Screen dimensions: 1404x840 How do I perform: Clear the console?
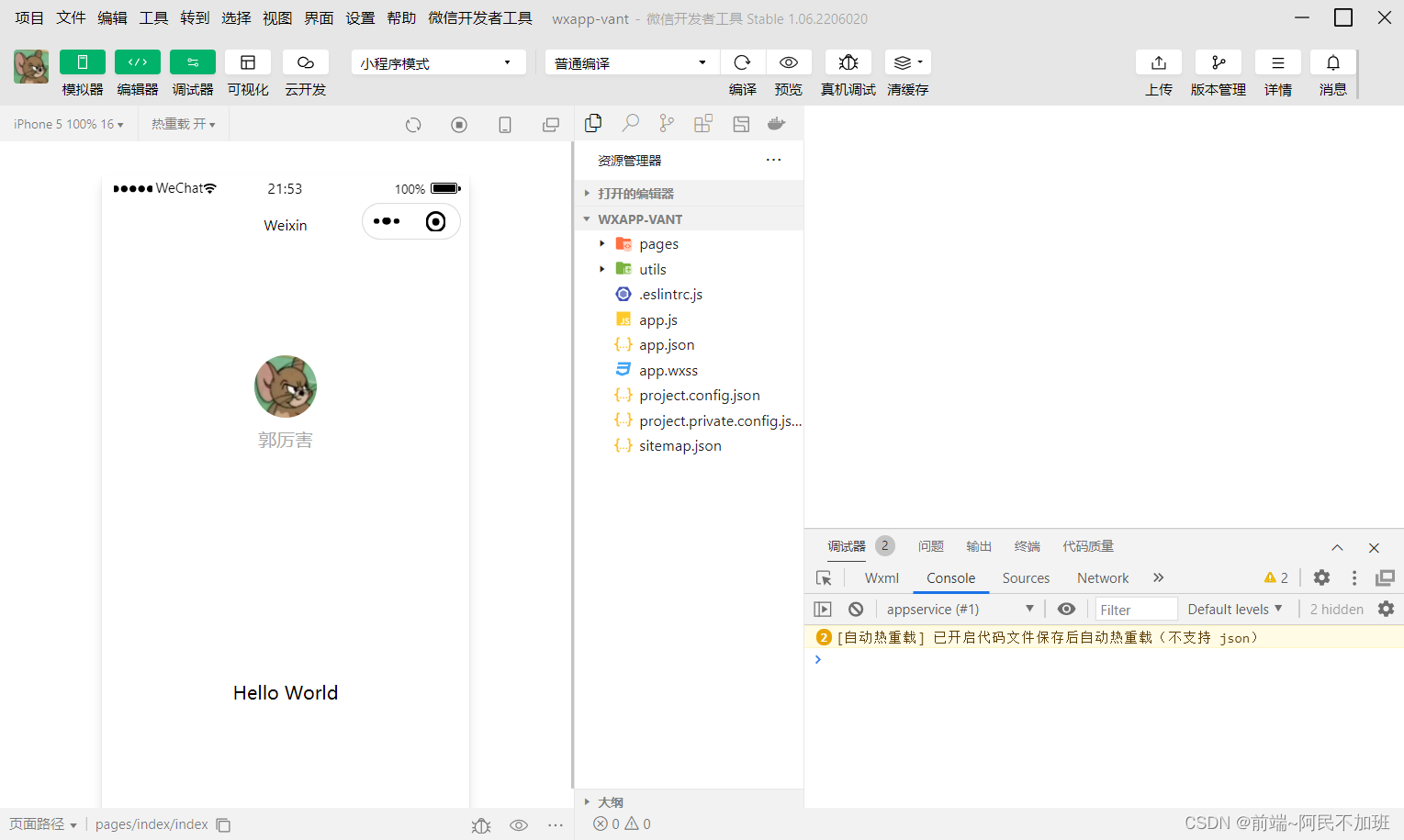point(856,609)
